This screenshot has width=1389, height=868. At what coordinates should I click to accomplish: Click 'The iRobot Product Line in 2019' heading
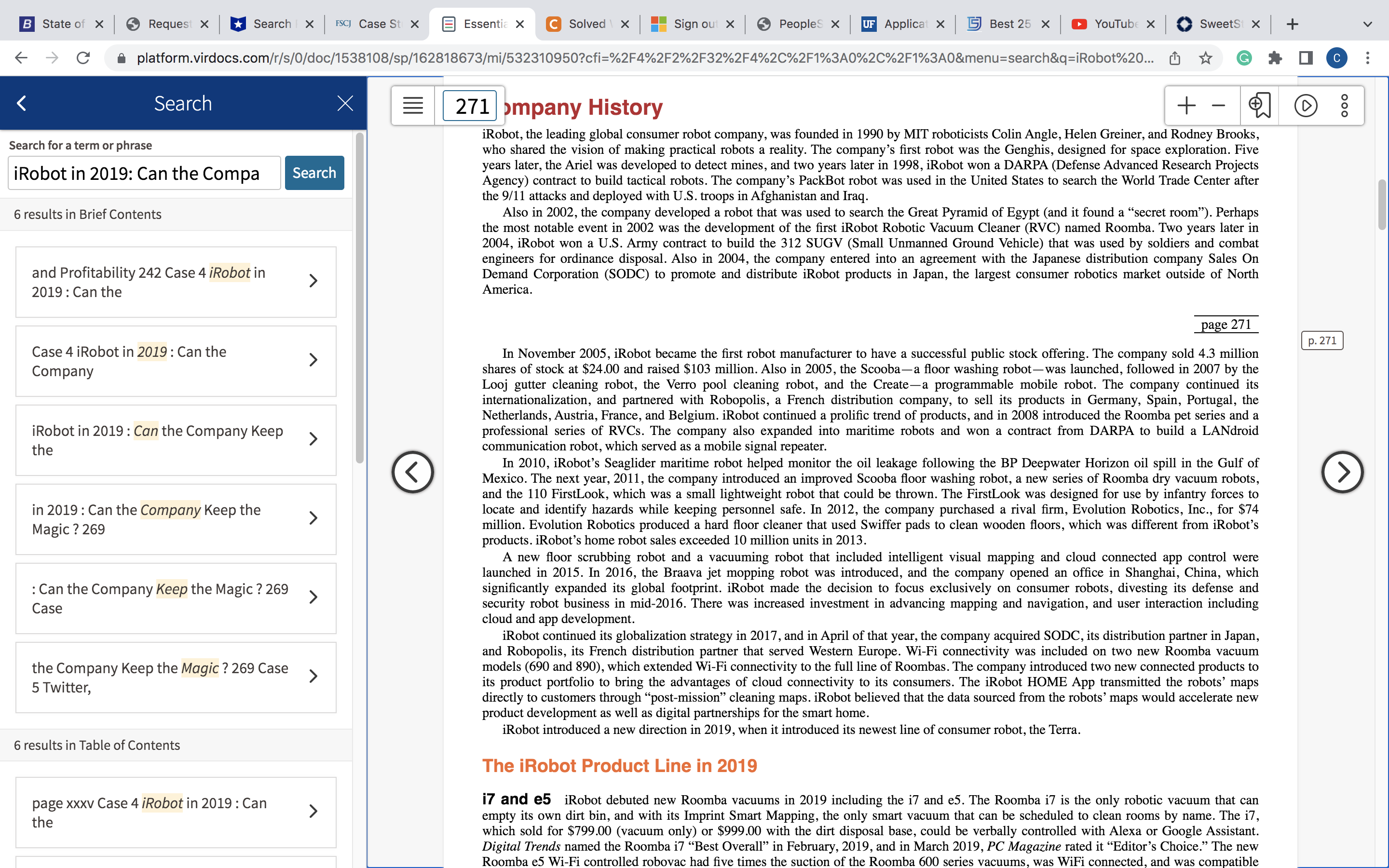click(x=619, y=766)
